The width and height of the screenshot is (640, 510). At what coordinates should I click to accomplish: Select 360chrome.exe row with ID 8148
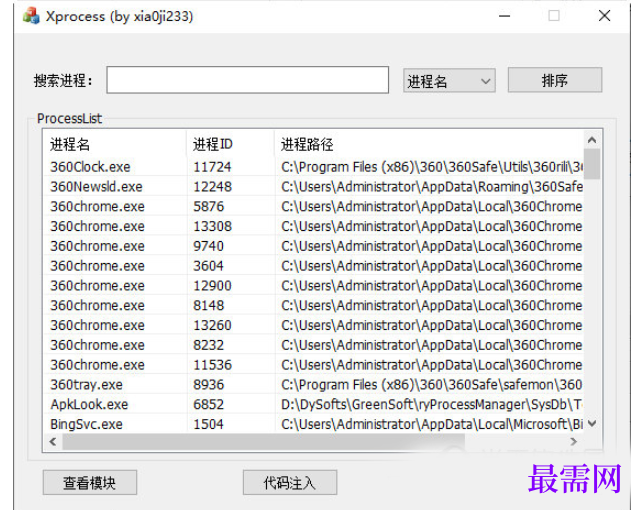(x=313, y=305)
